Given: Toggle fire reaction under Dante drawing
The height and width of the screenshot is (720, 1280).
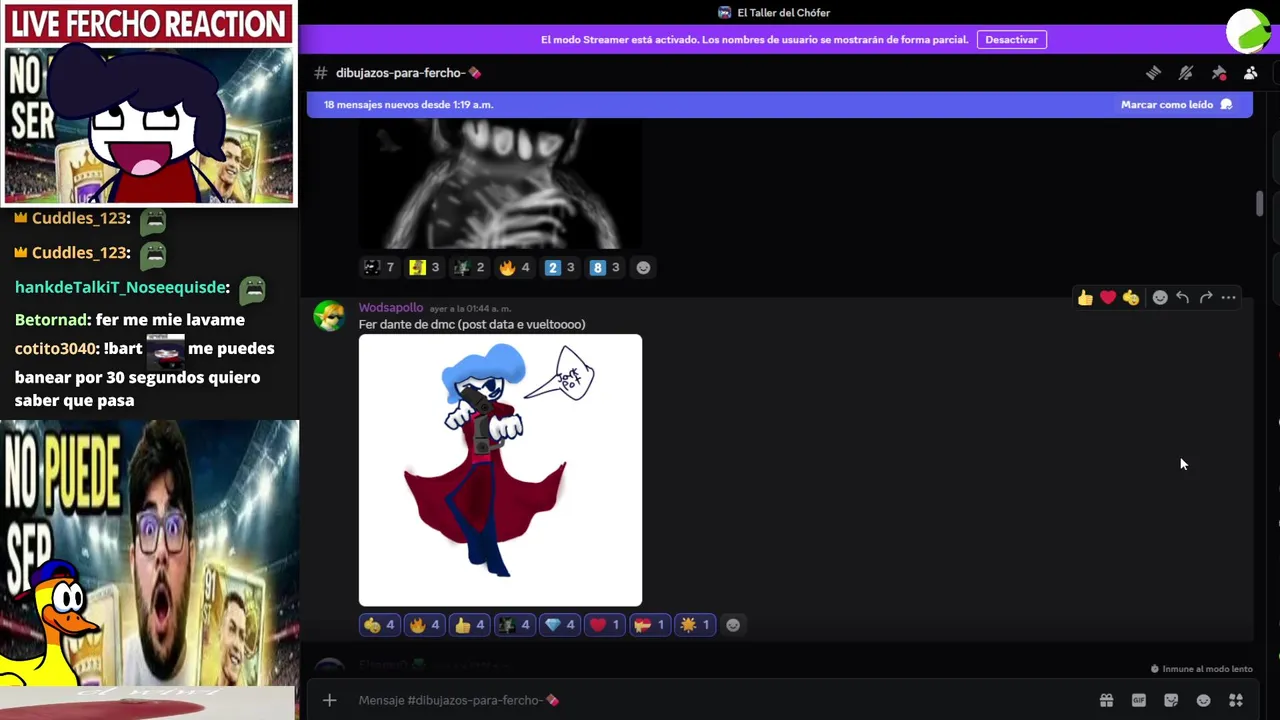Looking at the screenshot, I should coord(424,625).
